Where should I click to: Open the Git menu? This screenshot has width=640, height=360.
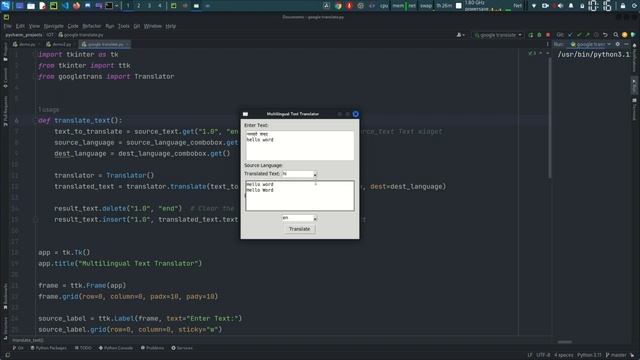click(x=137, y=26)
